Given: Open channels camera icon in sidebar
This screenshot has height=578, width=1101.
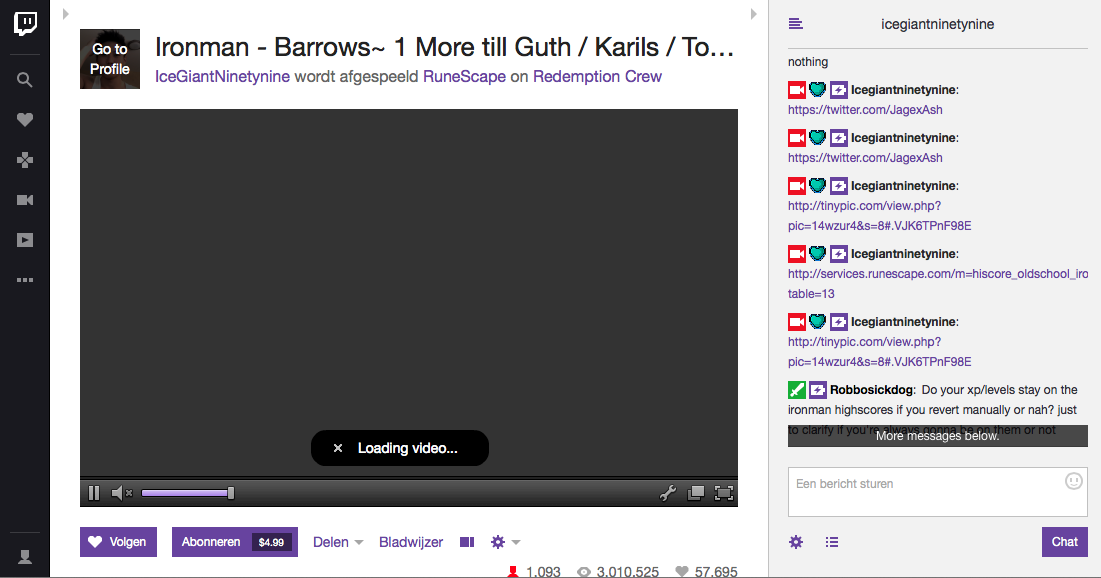Looking at the screenshot, I should coord(25,200).
